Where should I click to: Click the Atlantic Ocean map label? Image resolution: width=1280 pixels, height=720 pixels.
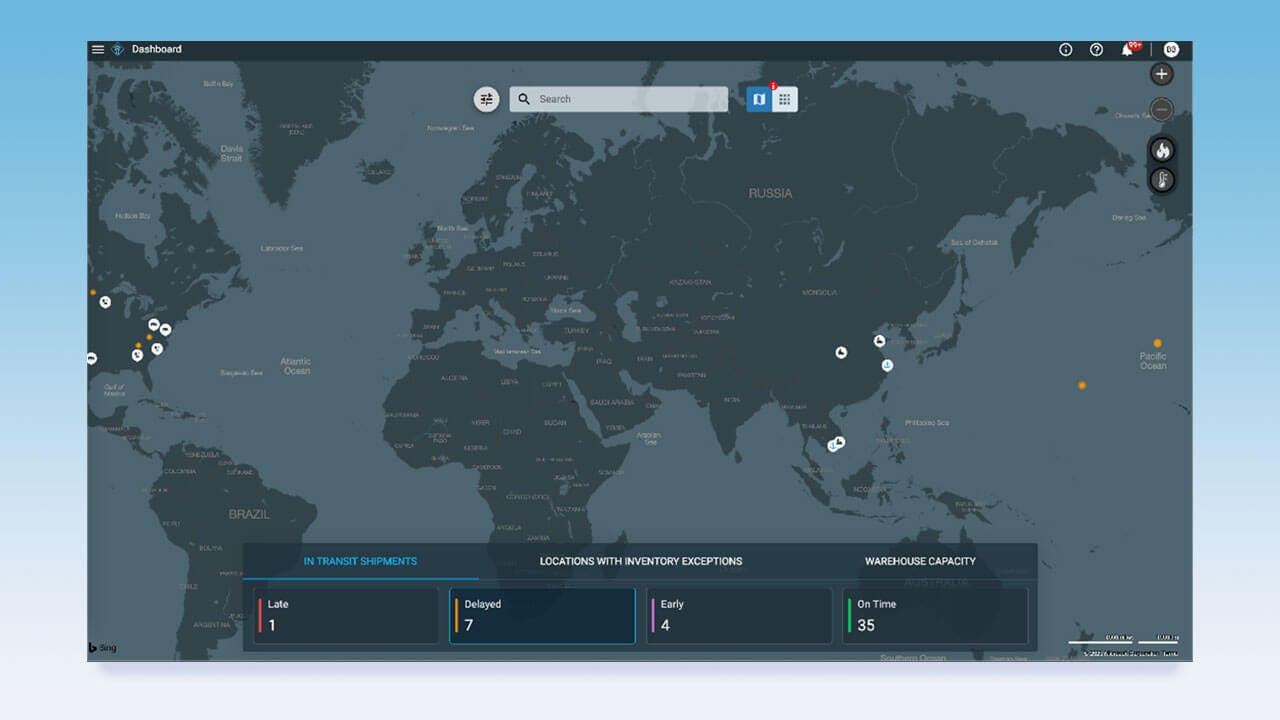click(296, 366)
